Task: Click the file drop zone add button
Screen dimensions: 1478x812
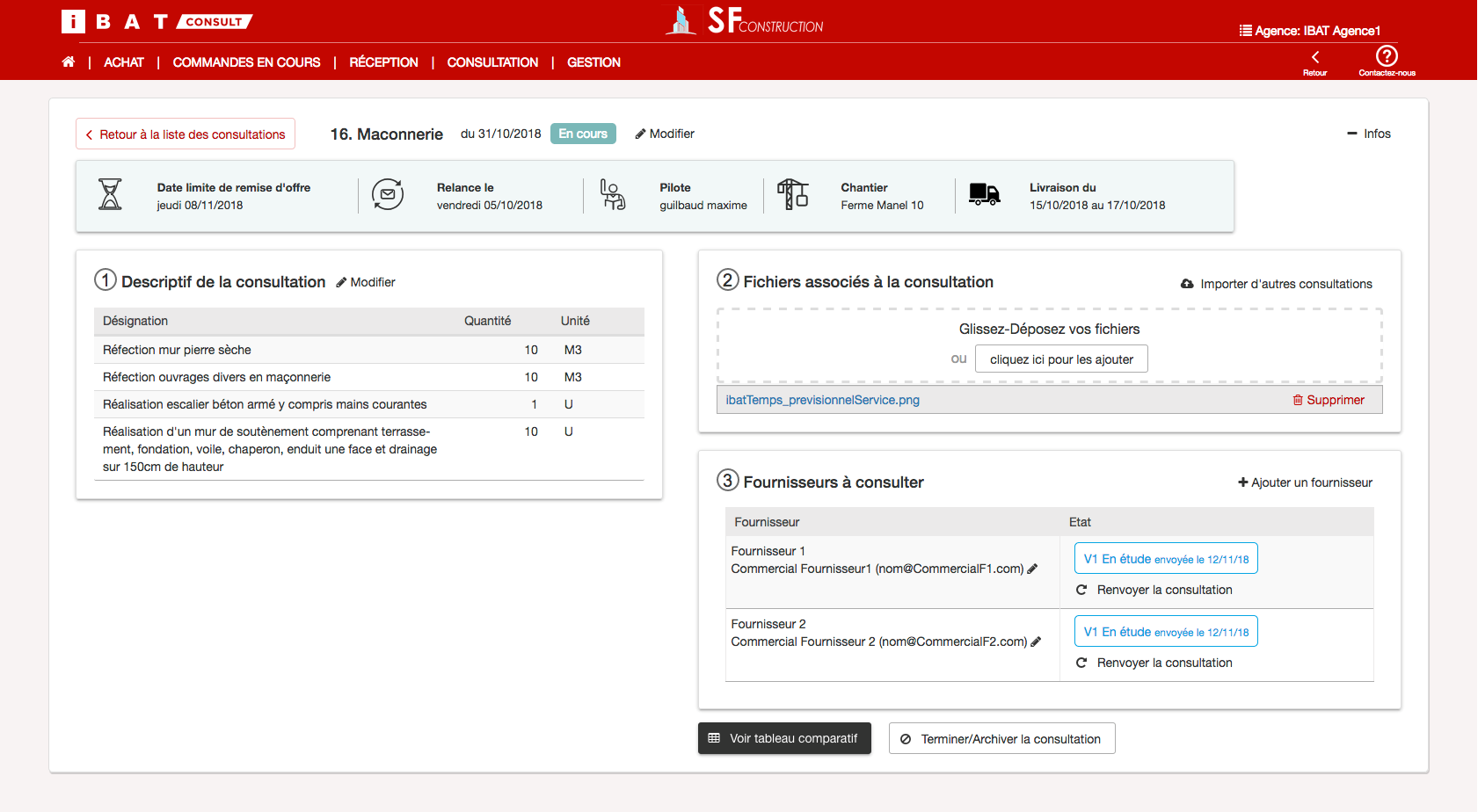Action: pyautogui.click(x=1061, y=359)
